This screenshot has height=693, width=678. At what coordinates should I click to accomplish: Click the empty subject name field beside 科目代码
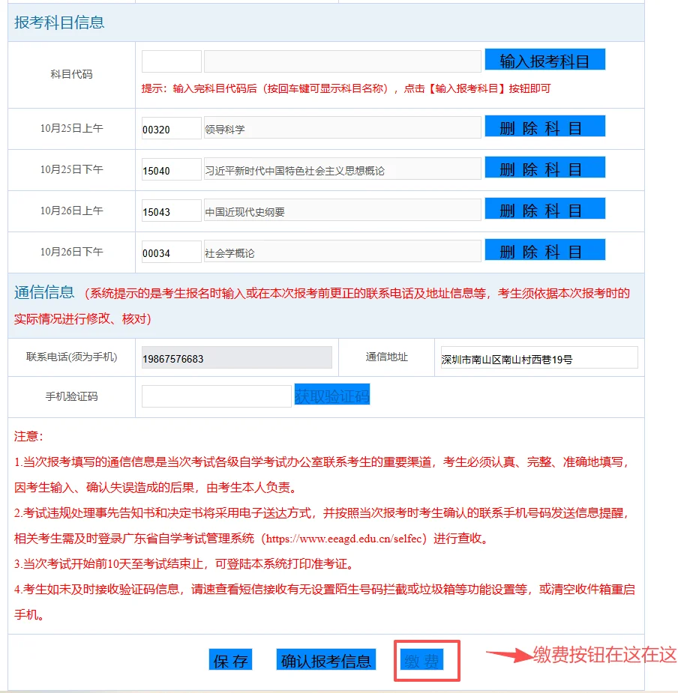tap(342, 62)
